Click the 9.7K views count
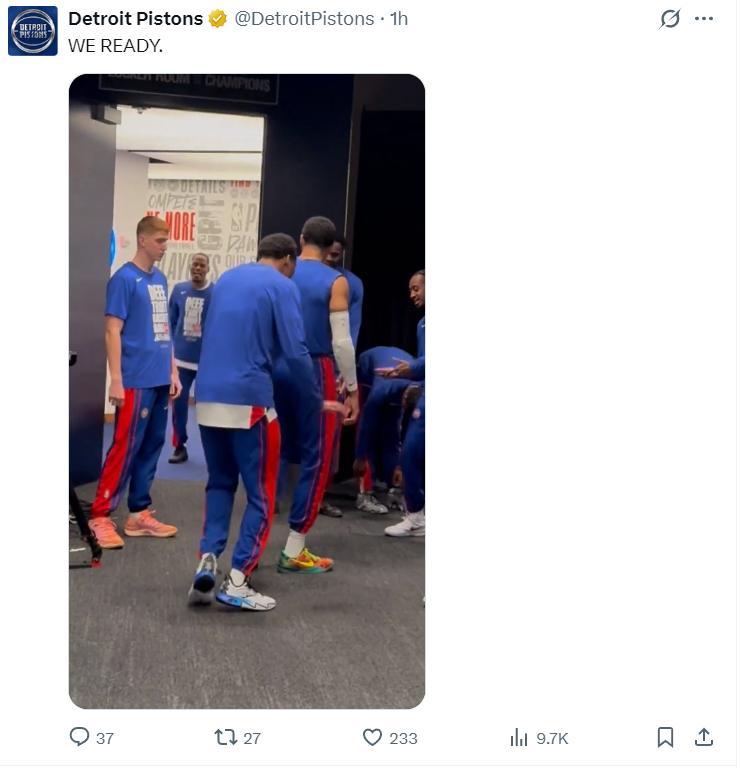 (x=552, y=739)
